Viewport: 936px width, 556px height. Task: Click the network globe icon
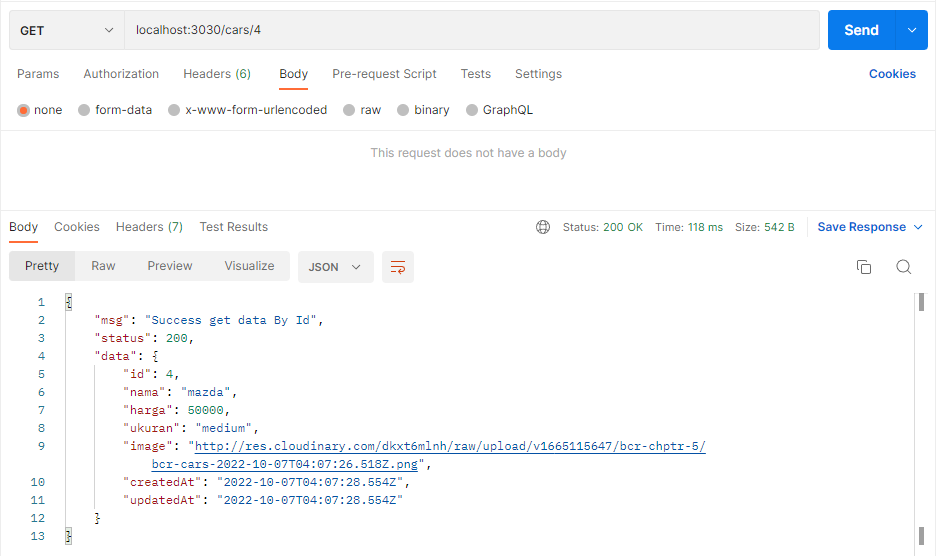543,227
